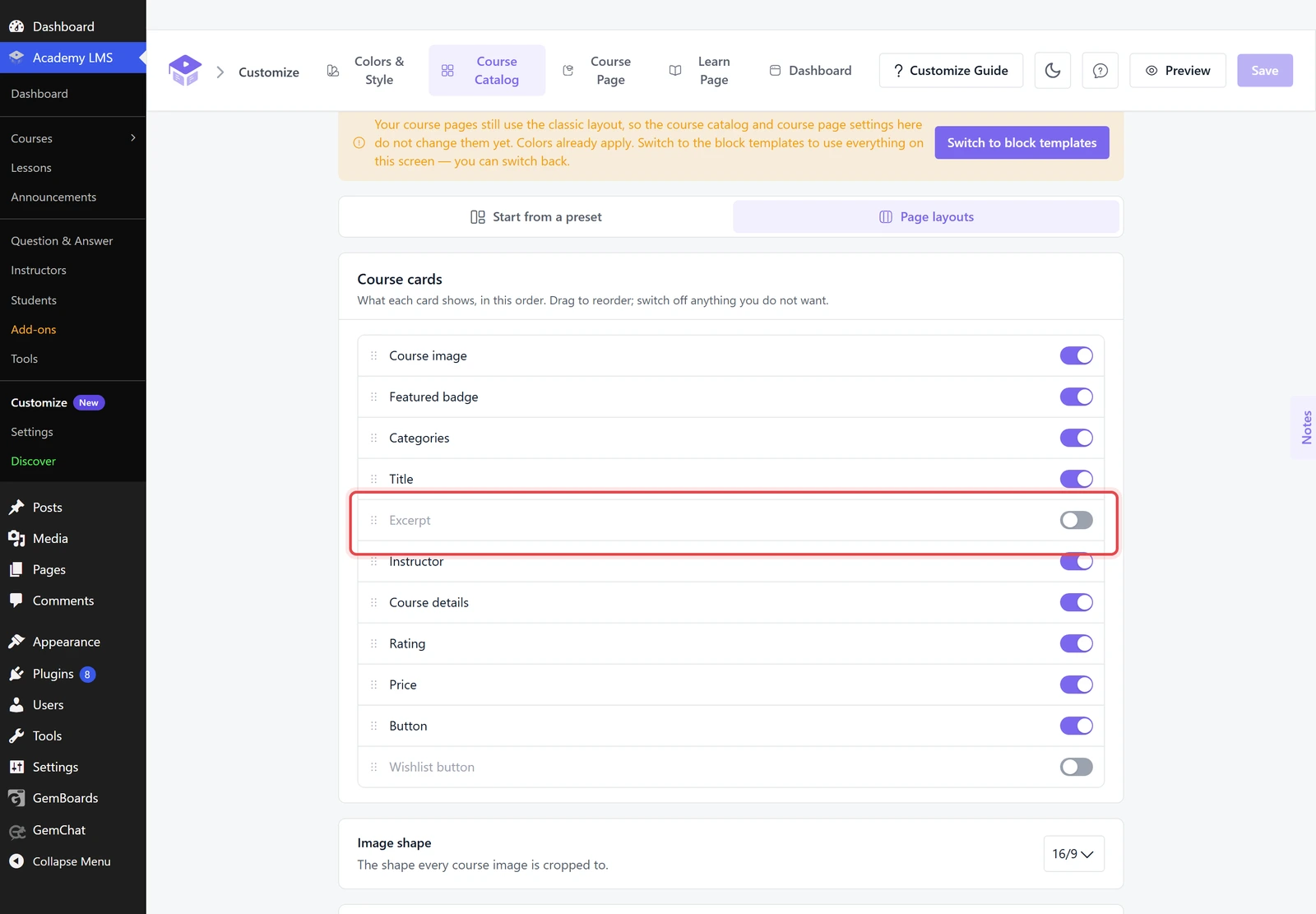Save the customization changes
The height and width of the screenshot is (914, 1316).
(x=1265, y=71)
